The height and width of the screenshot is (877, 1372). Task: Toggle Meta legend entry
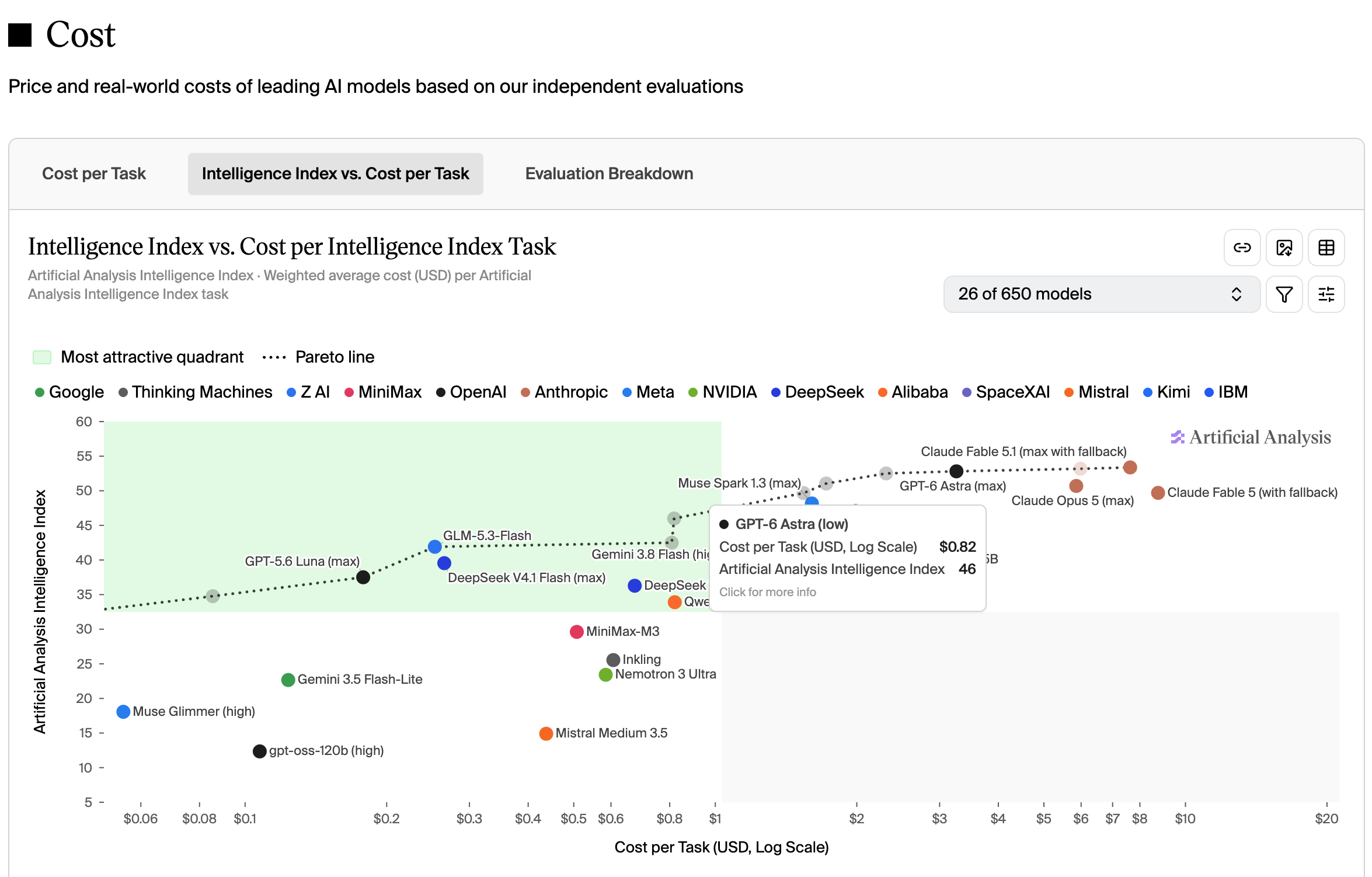pos(648,392)
